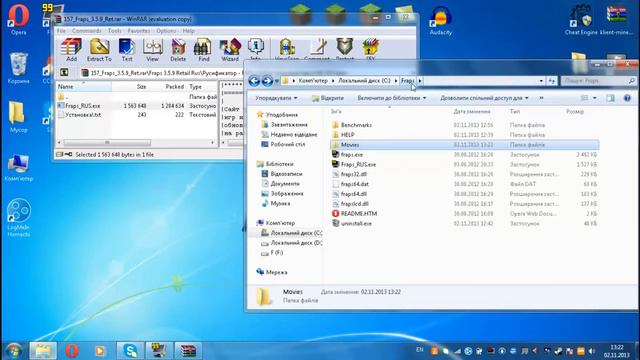
Task: Open the LogMeIn Hamachi desktop shortcut
Action: pyautogui.click(x=18, y=218)
